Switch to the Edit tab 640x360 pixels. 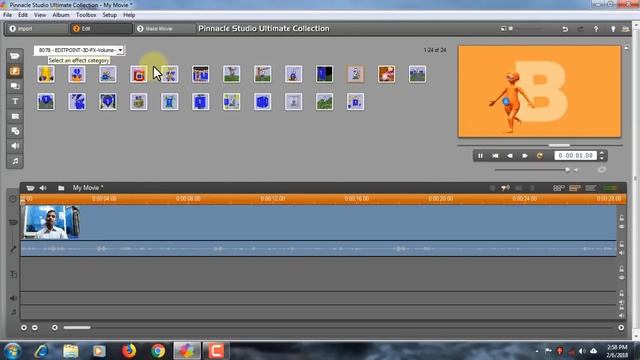(x=101, y=29)
